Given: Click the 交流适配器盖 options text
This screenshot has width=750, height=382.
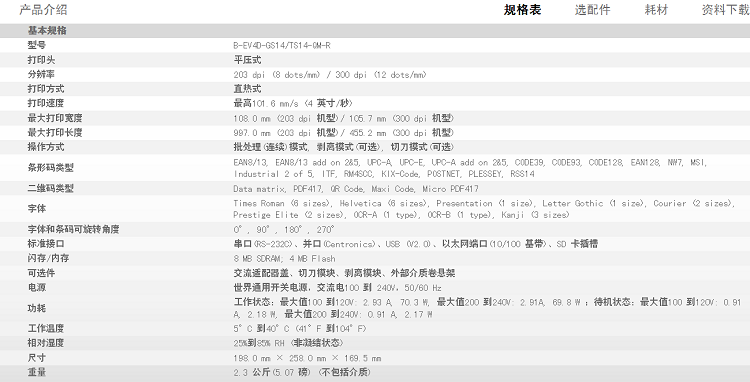Looking at the screenshot, I should (344, 273).
